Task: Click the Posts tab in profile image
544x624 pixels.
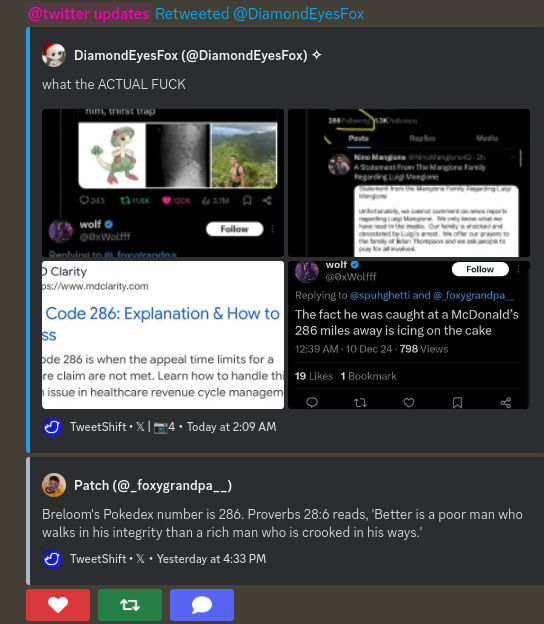Action: tap(359, 138)
